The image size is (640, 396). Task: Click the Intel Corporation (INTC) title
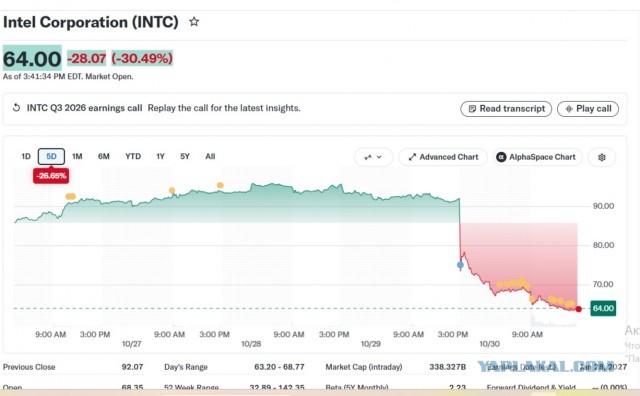coord(91,22)
